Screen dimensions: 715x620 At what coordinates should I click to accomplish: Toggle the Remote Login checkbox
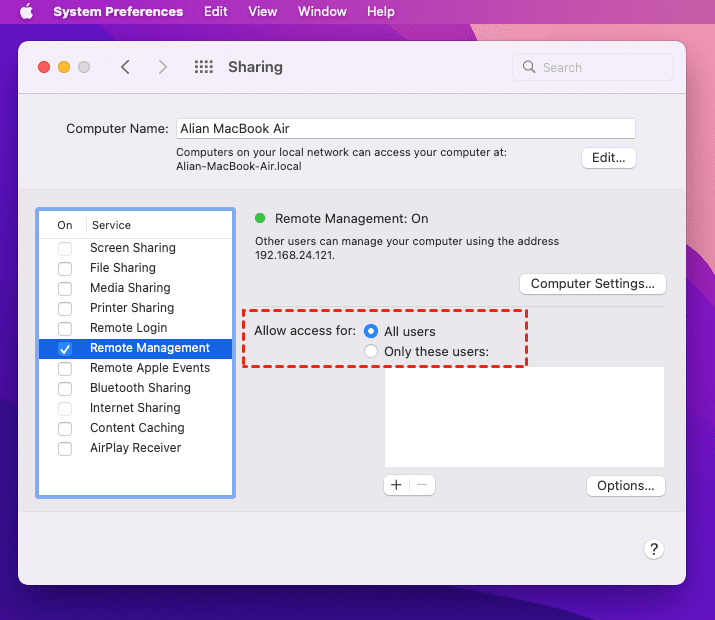tap(65, 328)
